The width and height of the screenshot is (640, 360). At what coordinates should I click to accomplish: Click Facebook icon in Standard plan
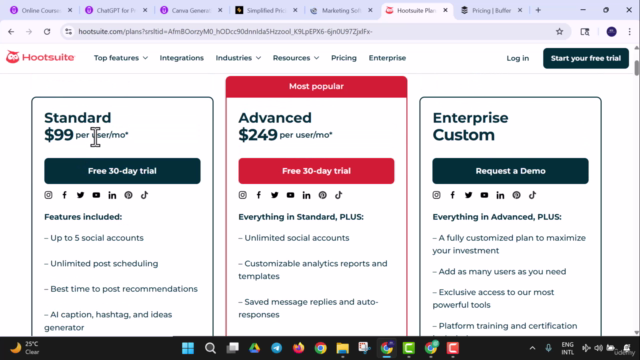pyautogui.click(x=64, y=195)
